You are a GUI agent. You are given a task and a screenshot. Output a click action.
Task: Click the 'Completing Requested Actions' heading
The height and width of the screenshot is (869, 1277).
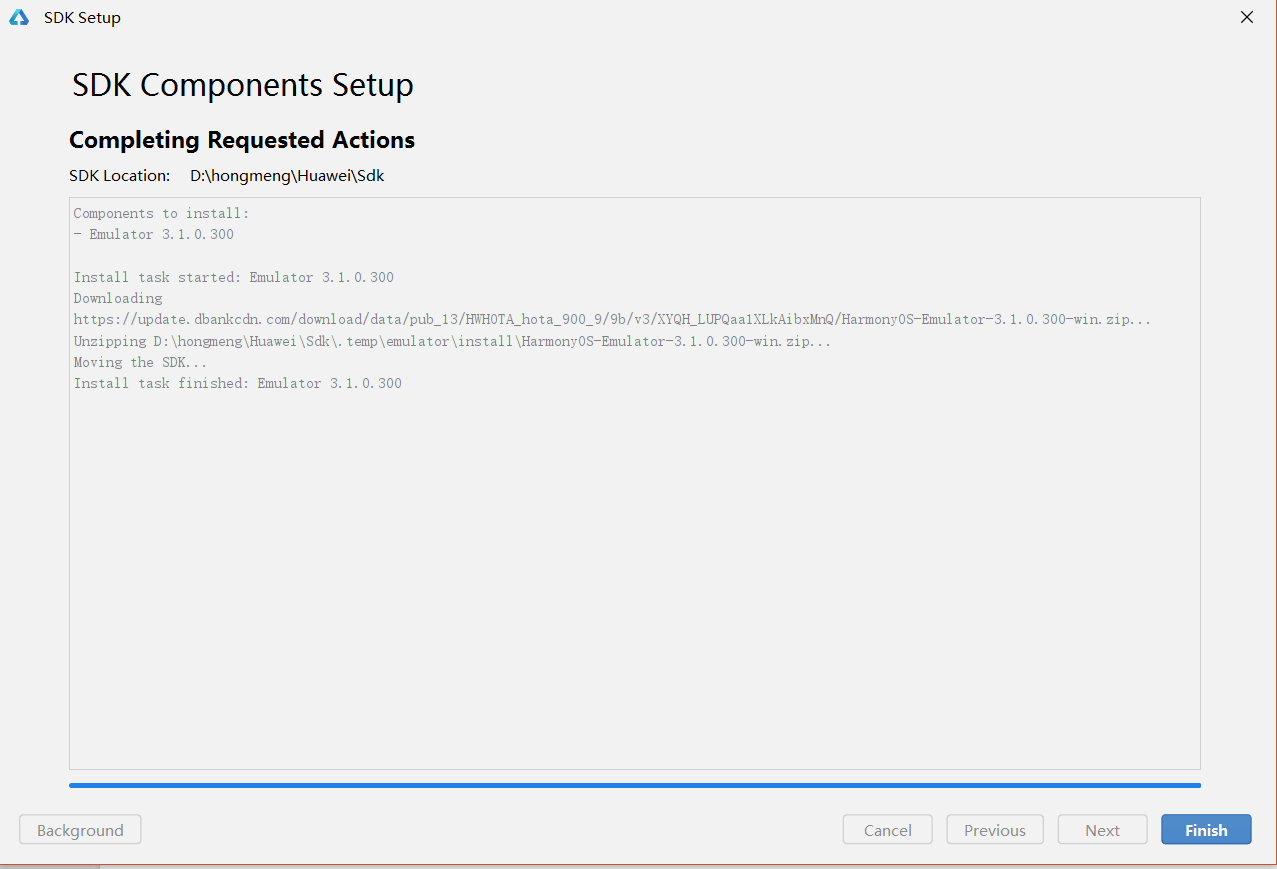click(x=242, y=140)
